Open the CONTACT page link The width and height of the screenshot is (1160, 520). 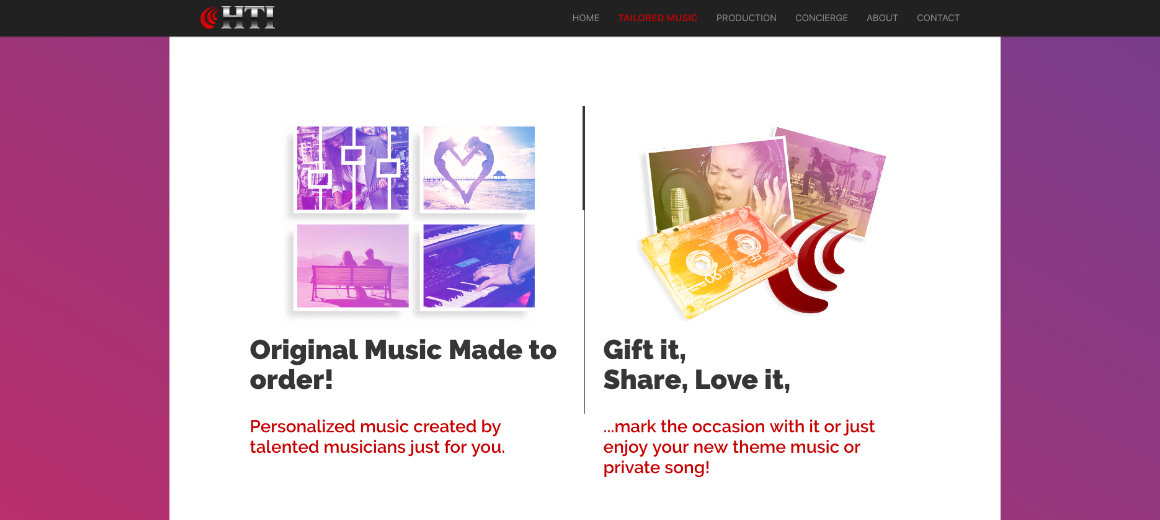point(937,18)
